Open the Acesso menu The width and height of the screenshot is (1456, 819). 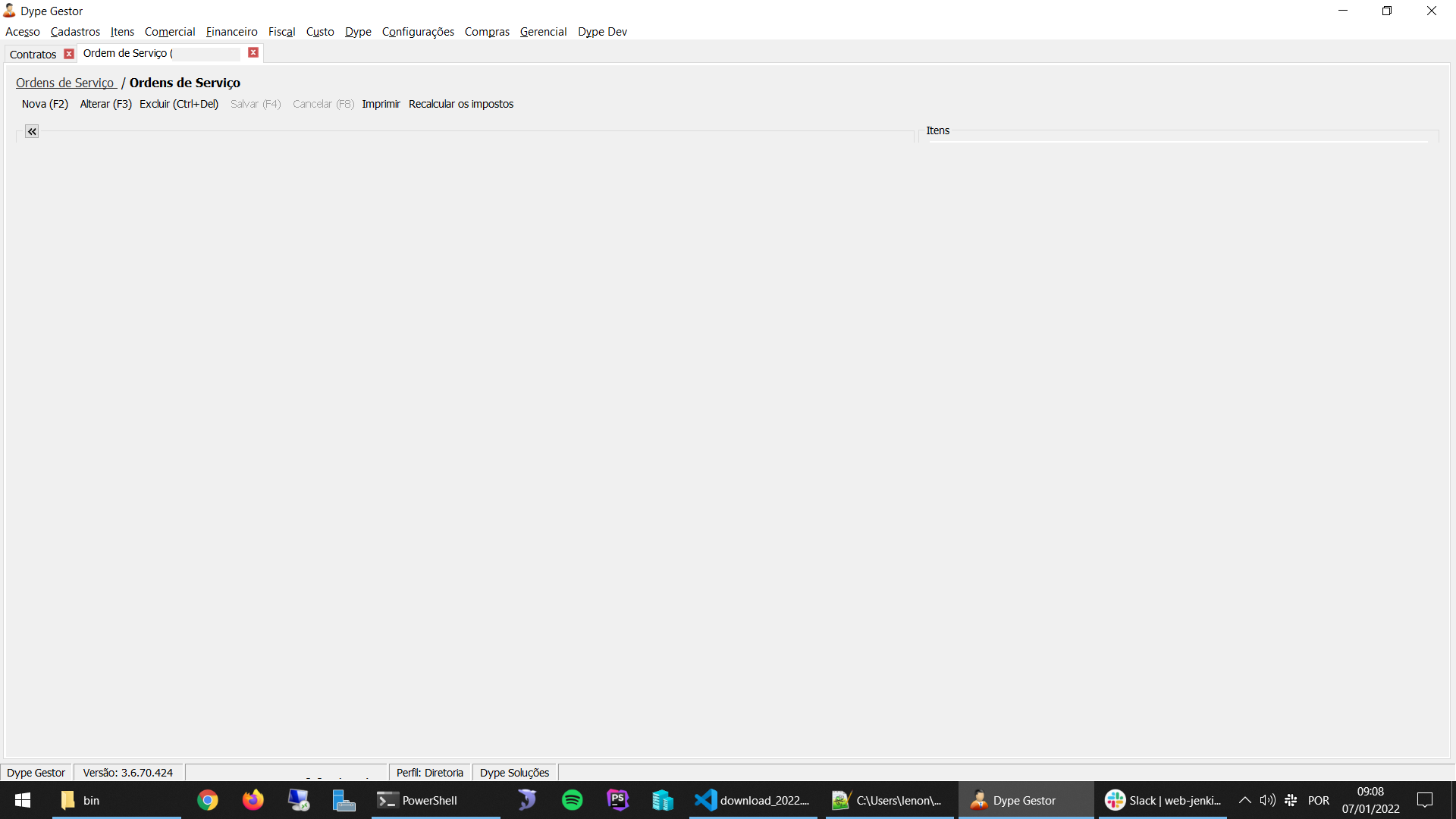coord(23,32)
